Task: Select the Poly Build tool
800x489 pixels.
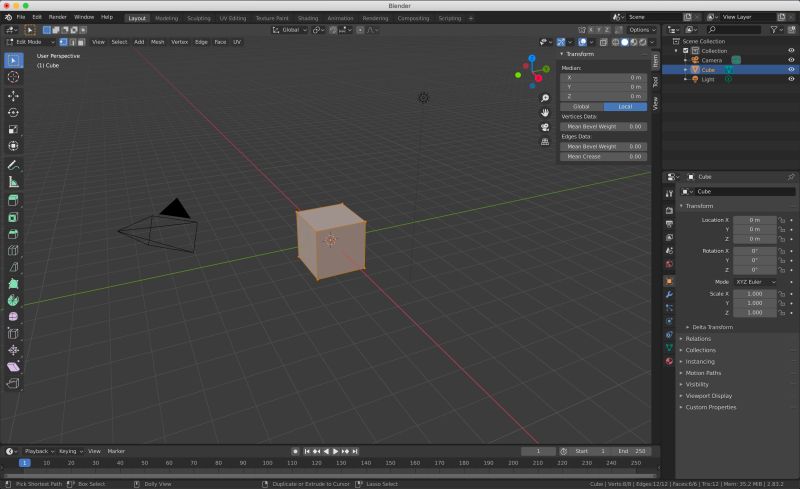Action: click(x=13, y=284)
